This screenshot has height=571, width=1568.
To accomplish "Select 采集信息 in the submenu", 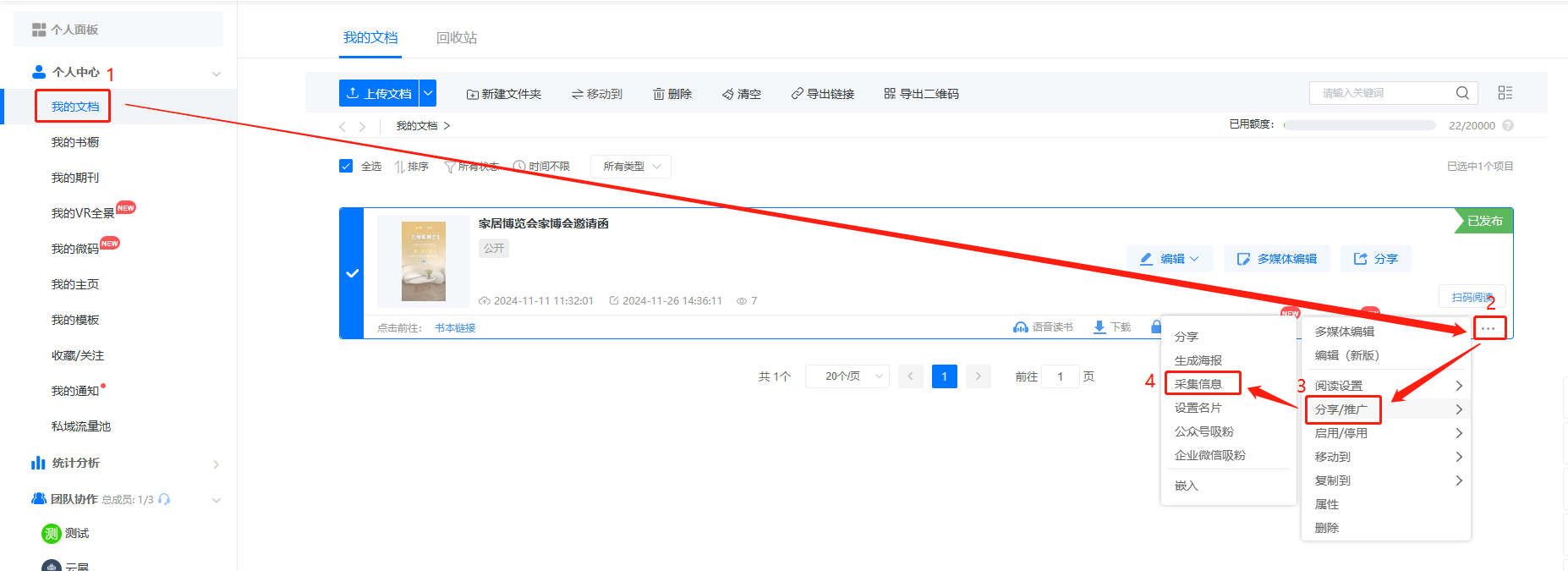I will [x=1198, y=384].
